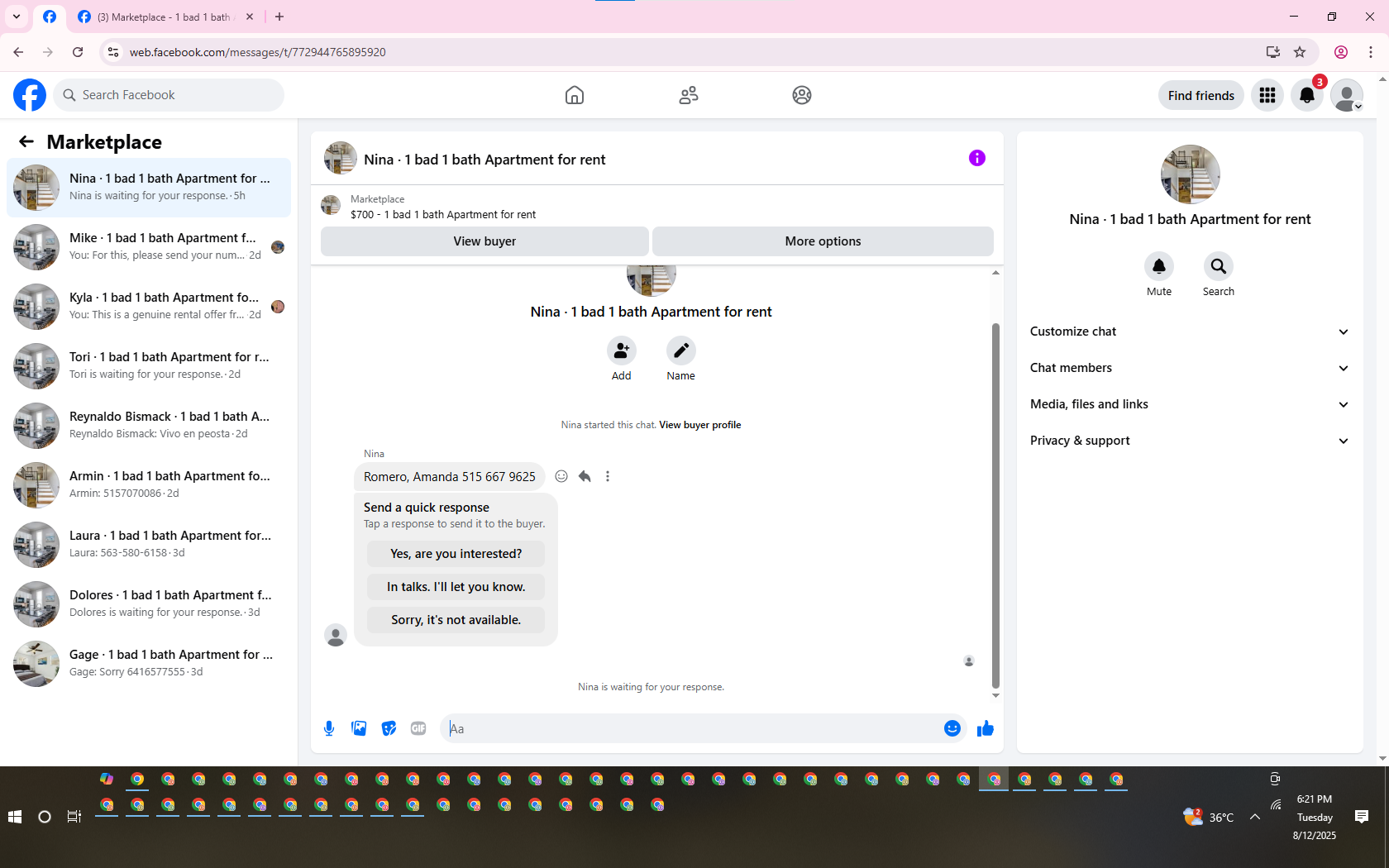Viewport: 1389px width, 868px height.
Task: Open the View buyer profile link
Action: pyautogui.click(x=699, y=425)
